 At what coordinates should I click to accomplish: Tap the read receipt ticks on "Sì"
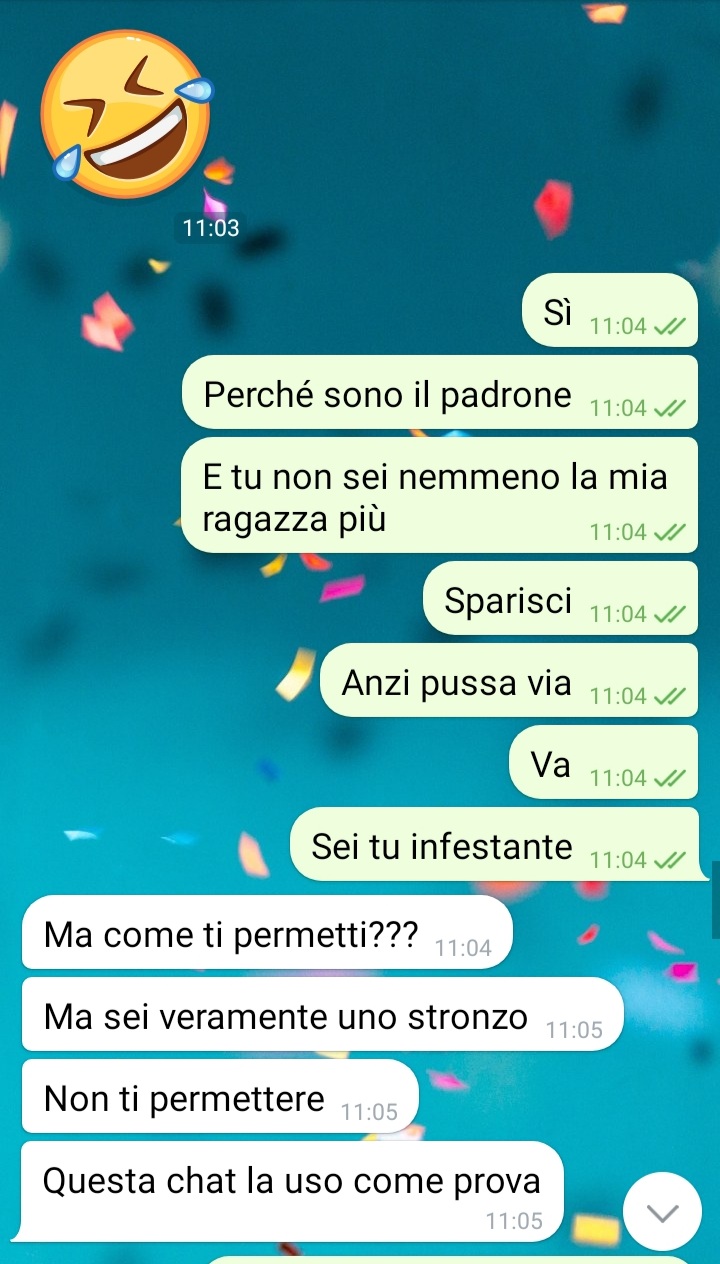[669, 326]
